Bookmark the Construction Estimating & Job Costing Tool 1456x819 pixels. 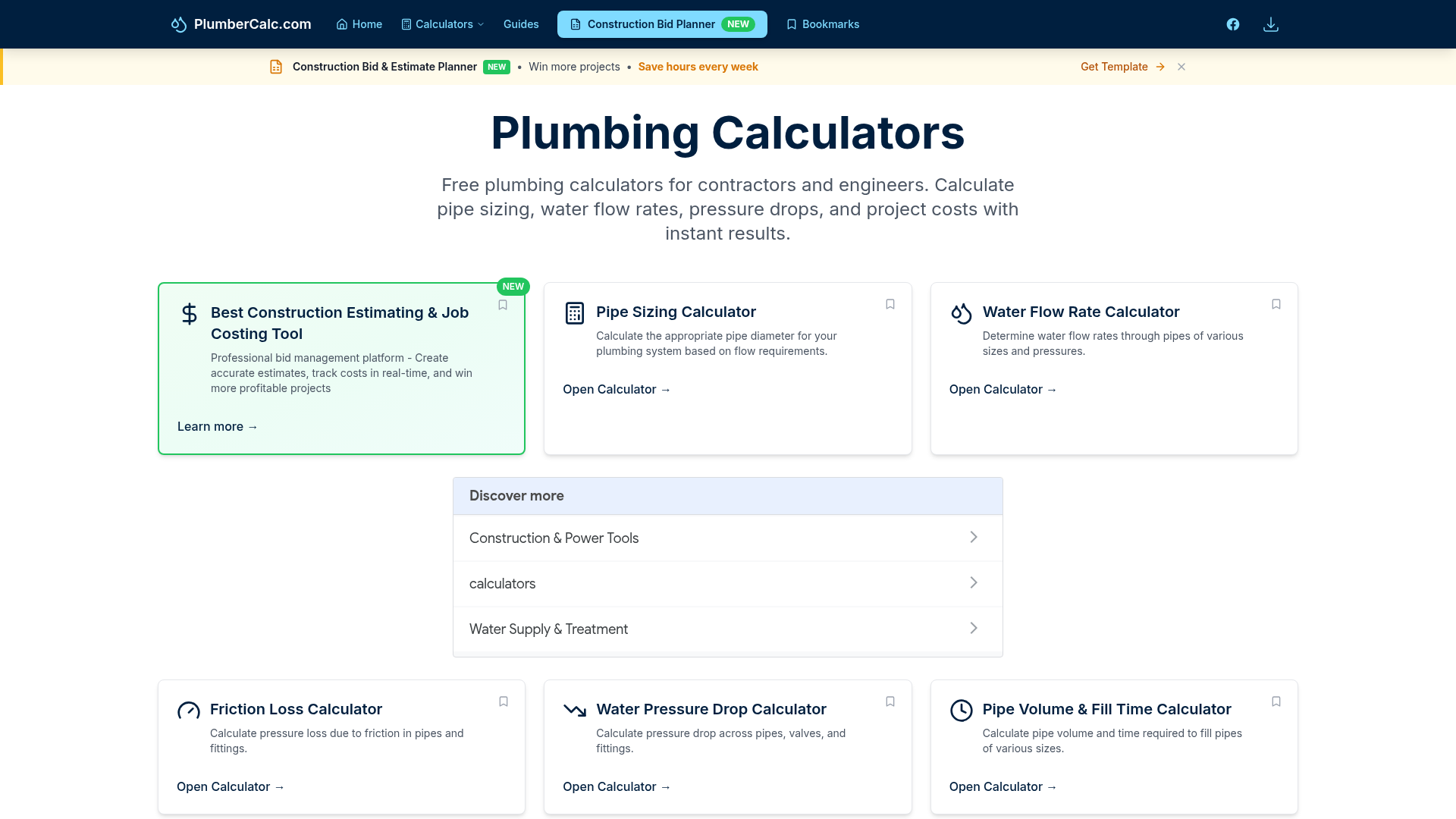pyautogui.click(x=503, y=305)
